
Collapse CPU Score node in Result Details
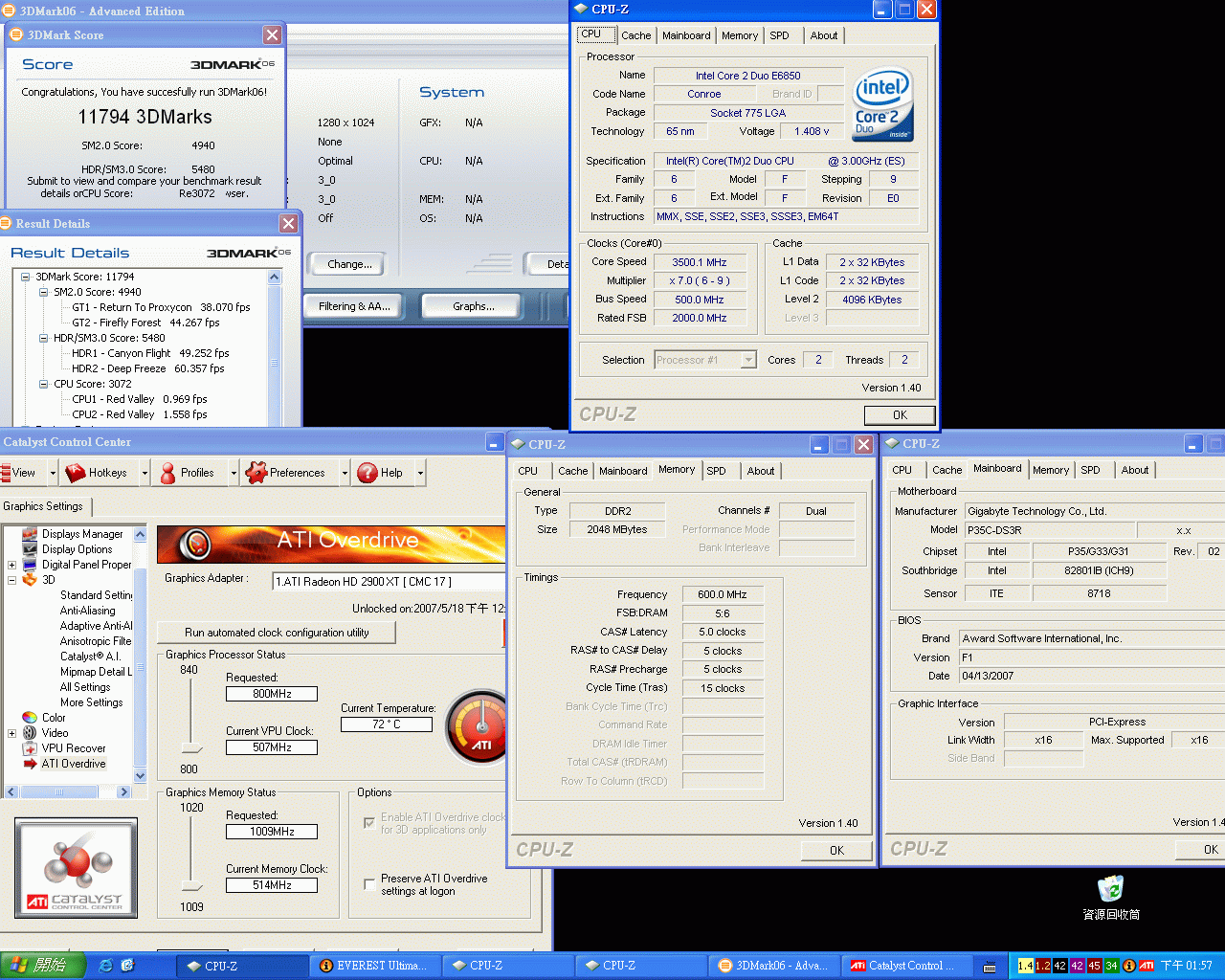coord(43,384)
